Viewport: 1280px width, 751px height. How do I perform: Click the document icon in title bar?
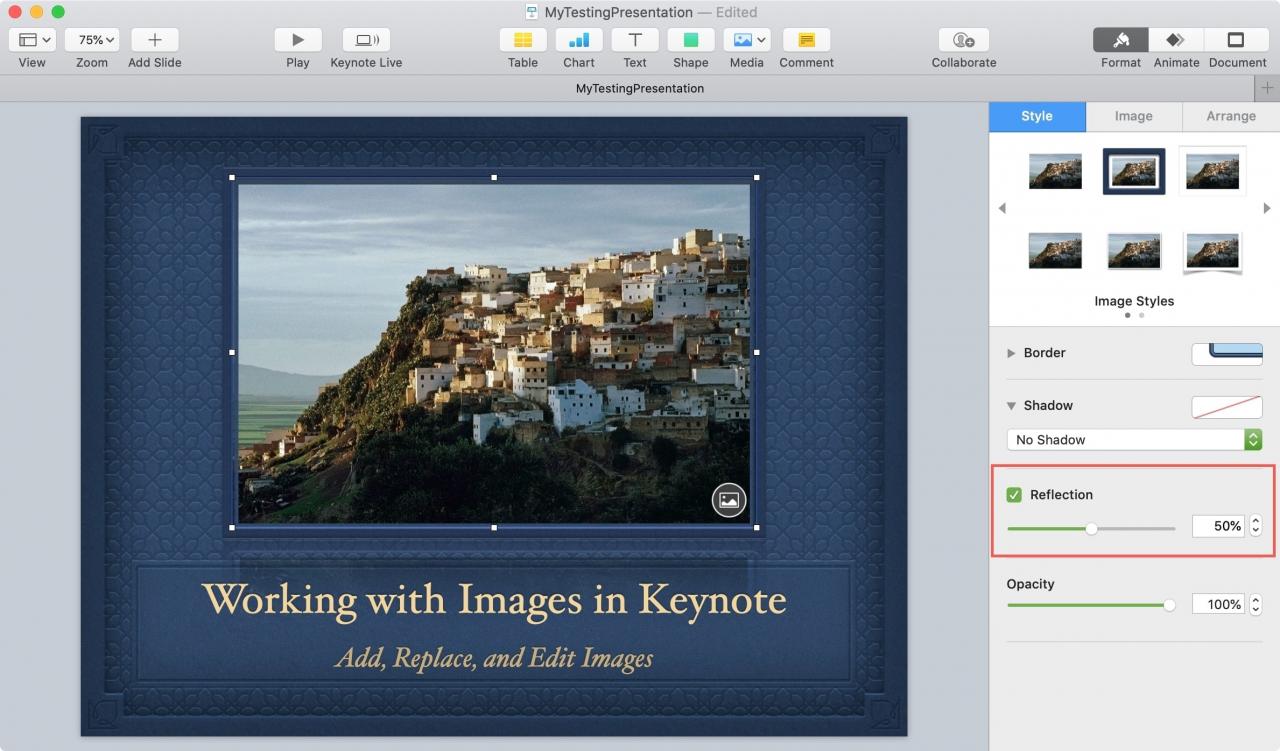coord(532,12)
